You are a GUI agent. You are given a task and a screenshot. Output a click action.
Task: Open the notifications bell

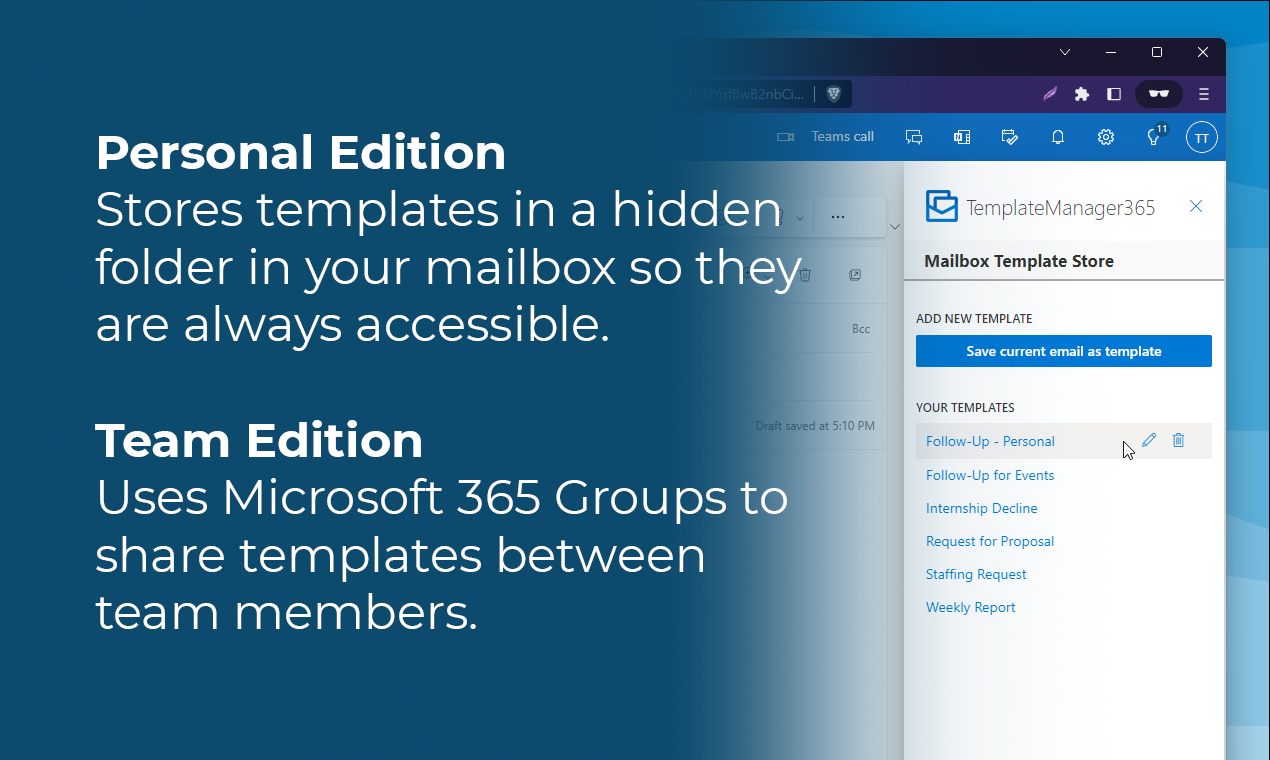pos(1058,137)
